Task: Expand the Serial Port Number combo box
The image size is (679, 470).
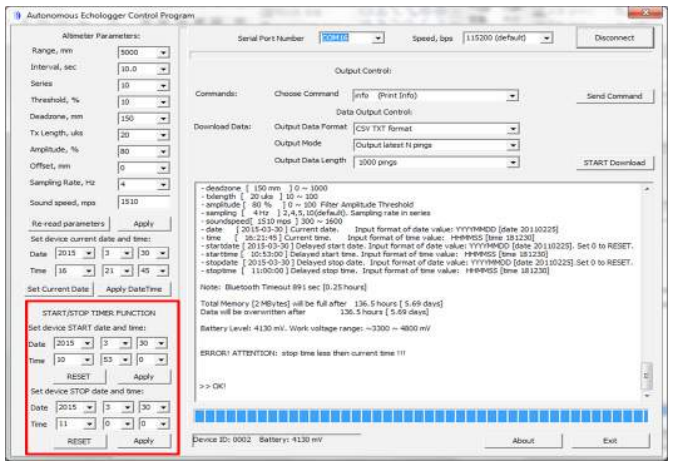Action: [377, 38]
